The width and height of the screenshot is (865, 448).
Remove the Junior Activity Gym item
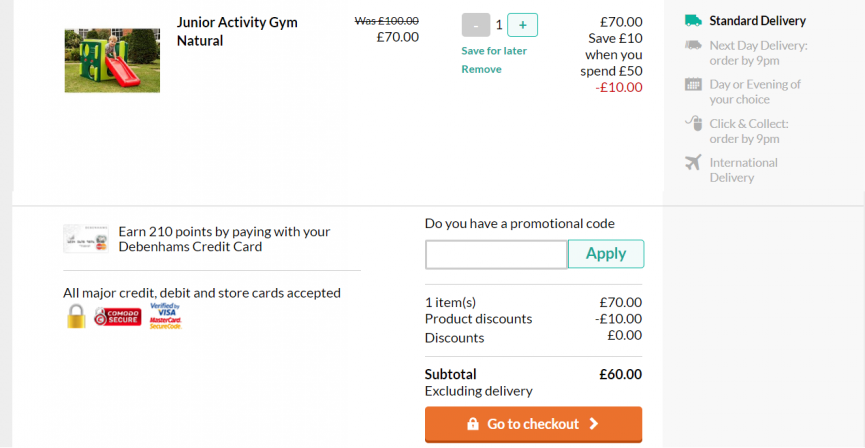click(x=482, y=69)
